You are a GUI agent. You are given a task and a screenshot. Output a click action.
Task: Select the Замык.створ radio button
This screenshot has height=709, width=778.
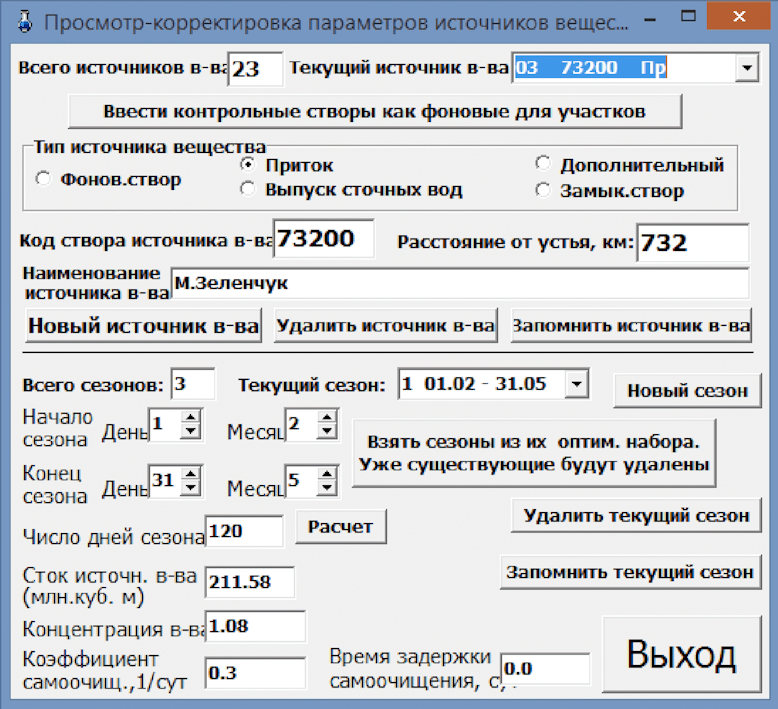[543, 190]
